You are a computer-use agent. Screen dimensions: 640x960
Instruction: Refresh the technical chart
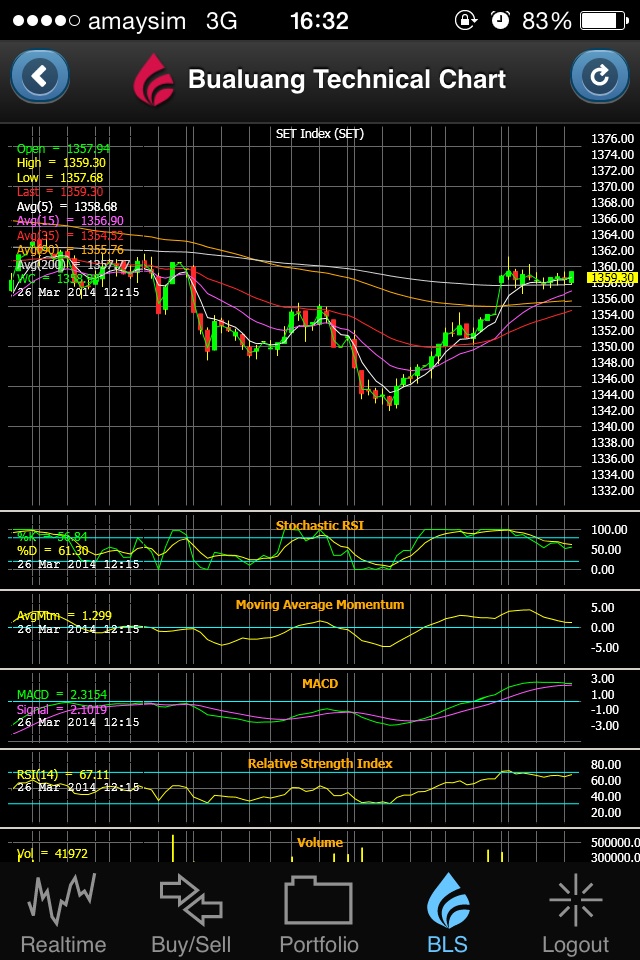(x=600, y=77)
